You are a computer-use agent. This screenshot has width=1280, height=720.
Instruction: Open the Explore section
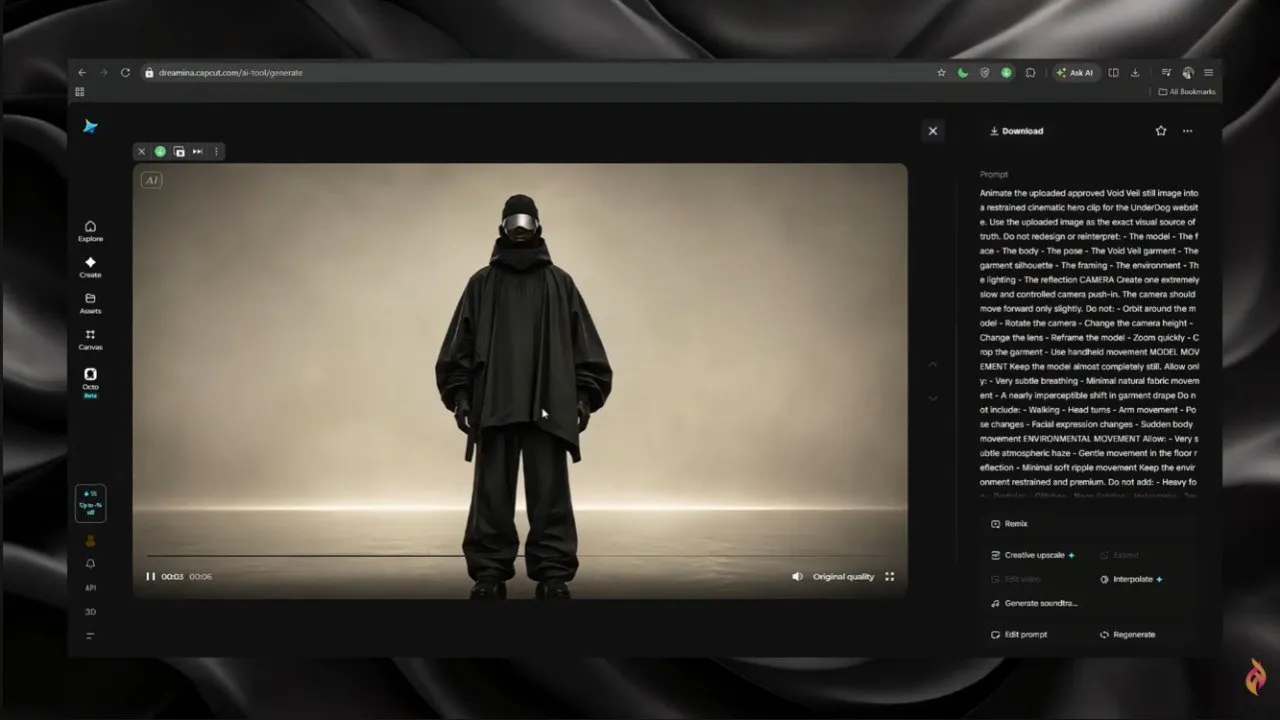(x=90, y=231)
